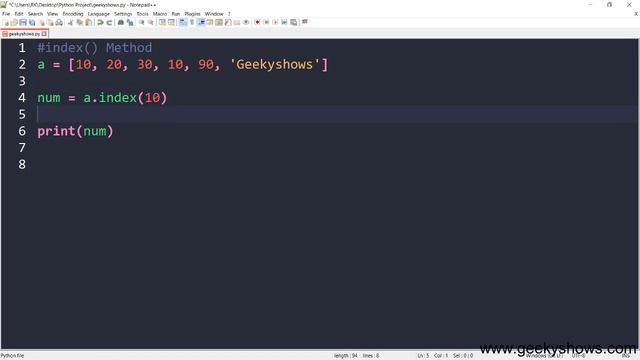Click line number 6 in the margin
640x360 pixels.
click(22, 131)
